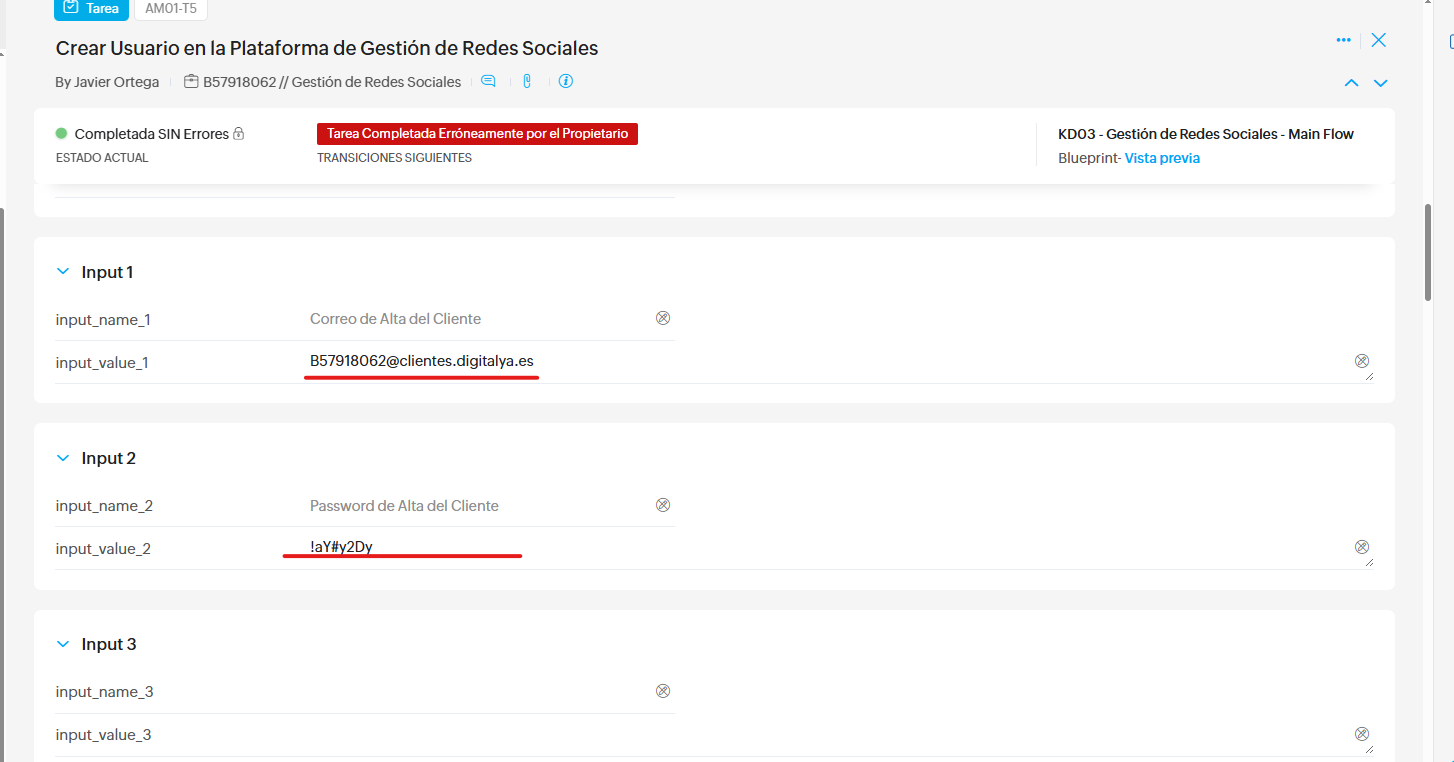Viewport: 1454px width, 762px height.
Task: Click Tarea Completada Erróneamente por el Propietario
Action: 477,134
